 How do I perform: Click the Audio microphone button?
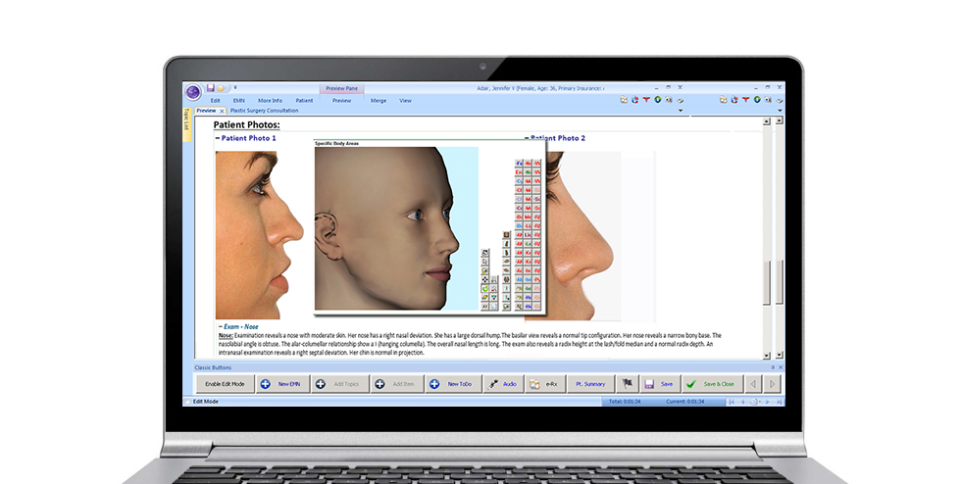coord(502,383)
